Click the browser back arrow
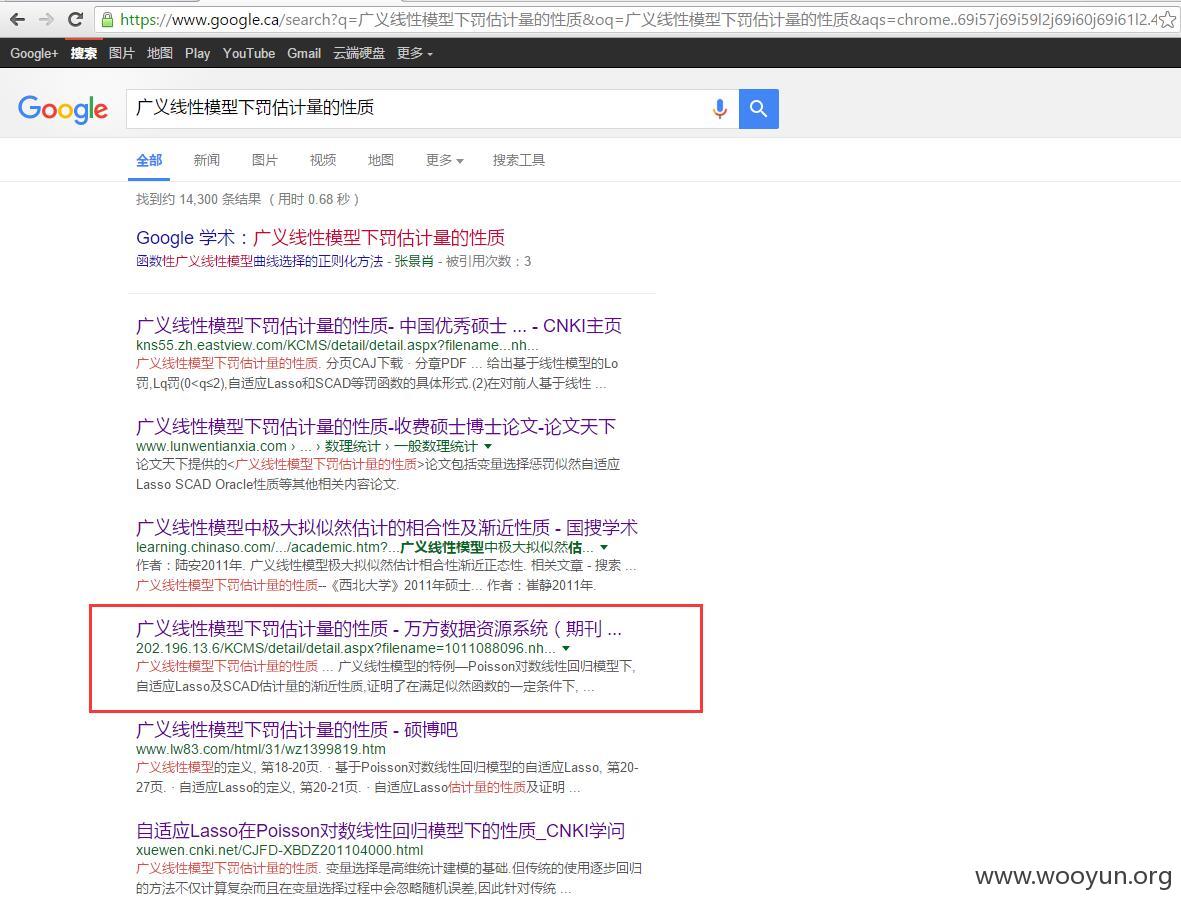The height and width of the screenshot is (905, 1181). 18,19
